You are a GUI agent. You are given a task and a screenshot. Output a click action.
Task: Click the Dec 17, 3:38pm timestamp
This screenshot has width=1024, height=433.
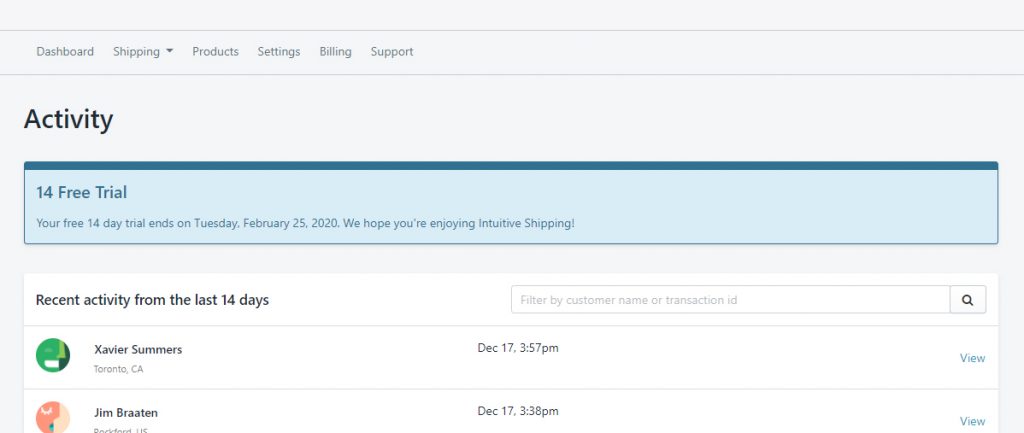pos(518,411)
